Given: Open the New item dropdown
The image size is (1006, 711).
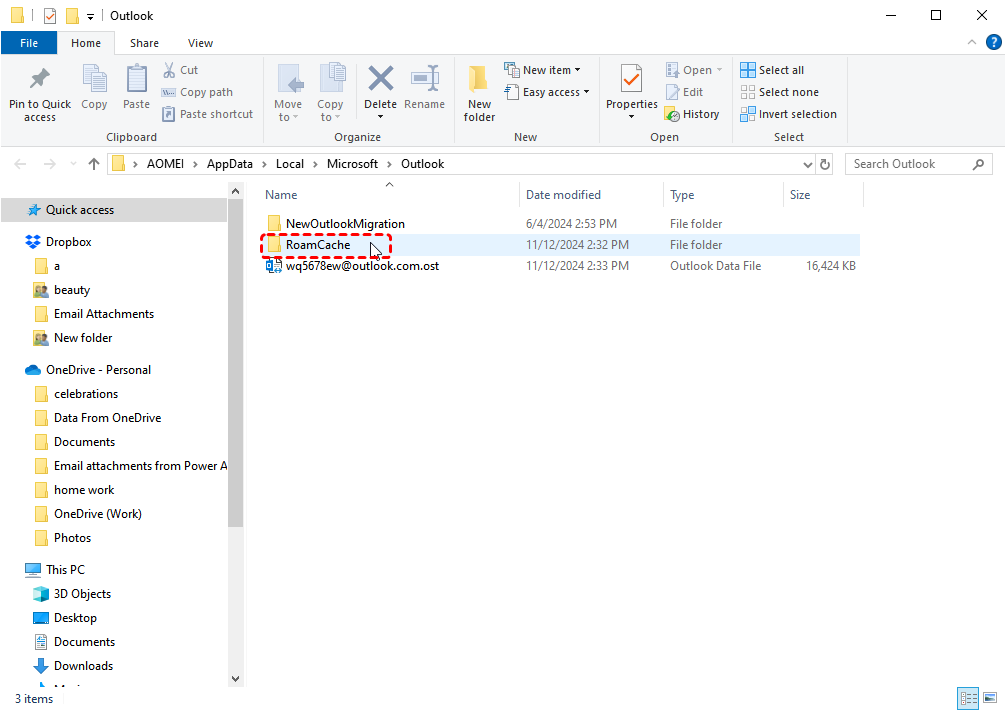Looking at the screenshot, I should [x=543, y=70].
